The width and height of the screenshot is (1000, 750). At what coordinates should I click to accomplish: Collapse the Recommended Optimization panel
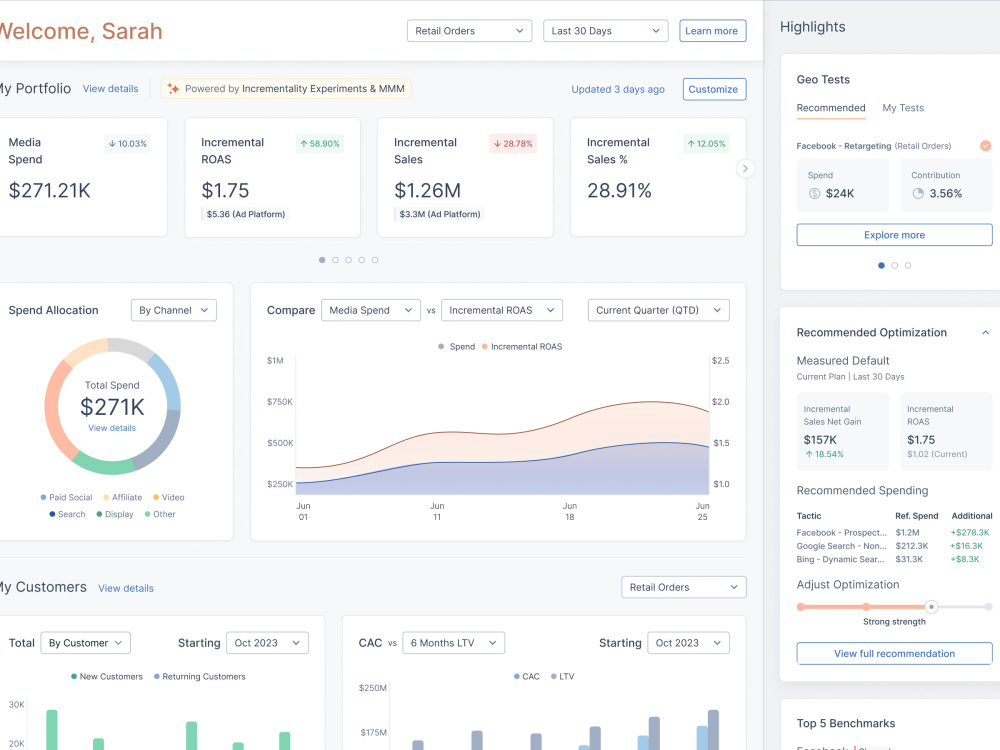(985, 332)
